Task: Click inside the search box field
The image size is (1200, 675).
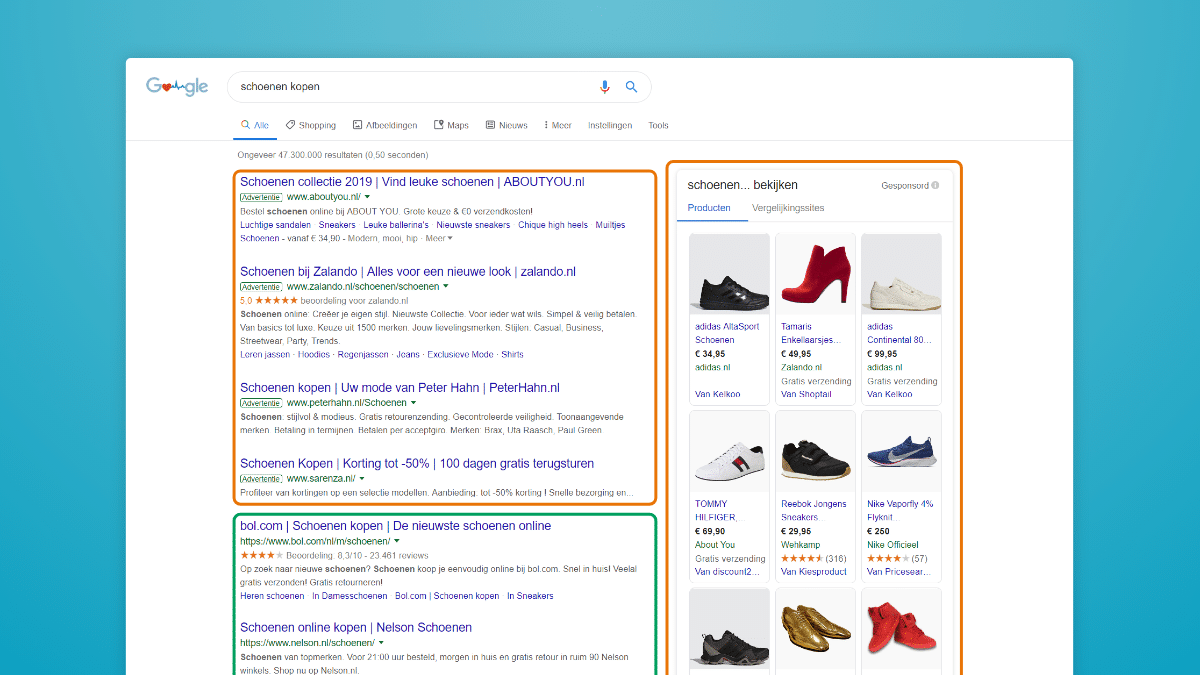Action: click(410, 87)
